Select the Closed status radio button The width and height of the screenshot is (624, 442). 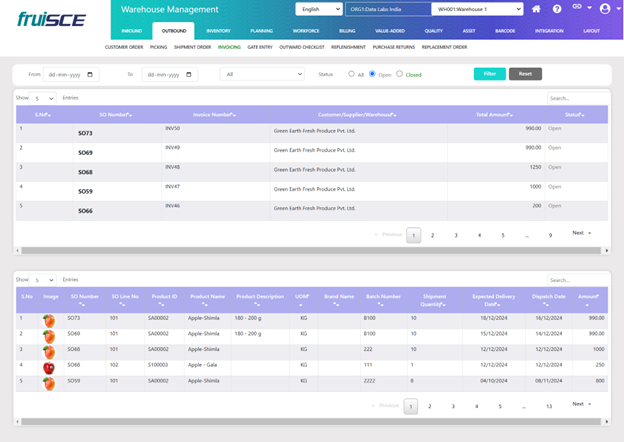point(400,74)
